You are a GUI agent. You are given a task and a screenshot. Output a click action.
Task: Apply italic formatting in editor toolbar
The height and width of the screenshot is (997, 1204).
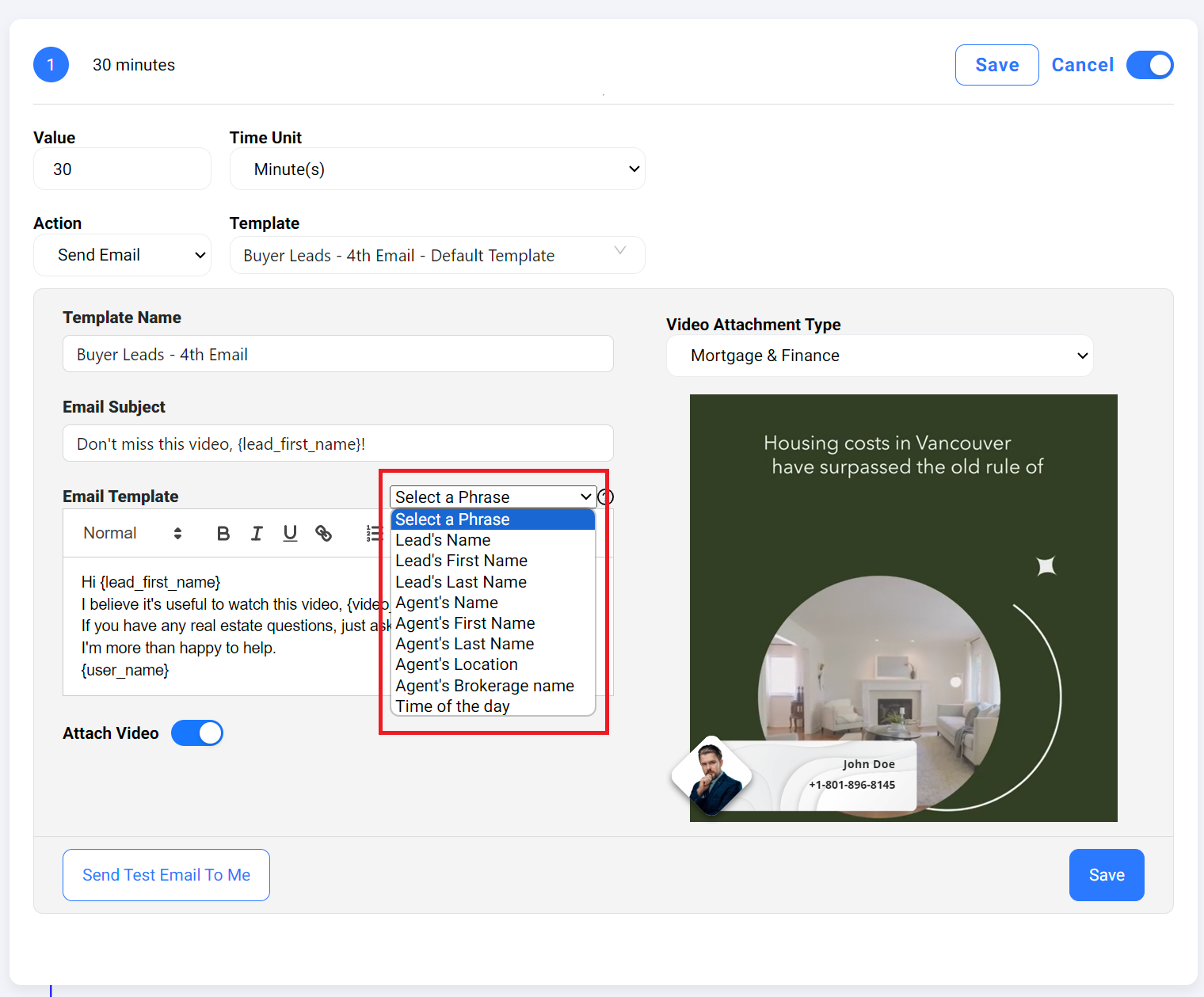(257, 534)
